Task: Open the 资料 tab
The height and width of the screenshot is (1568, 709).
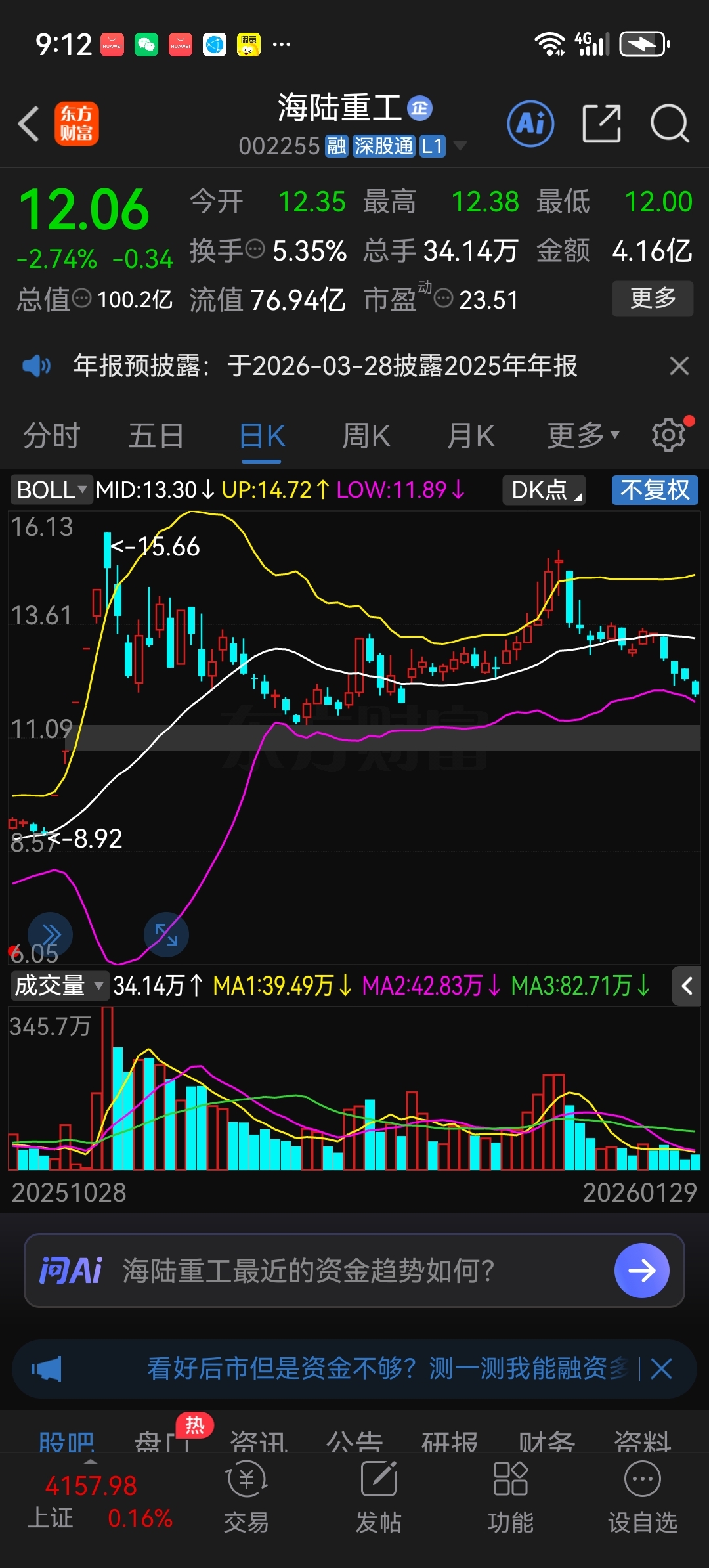Action: 643,1441
